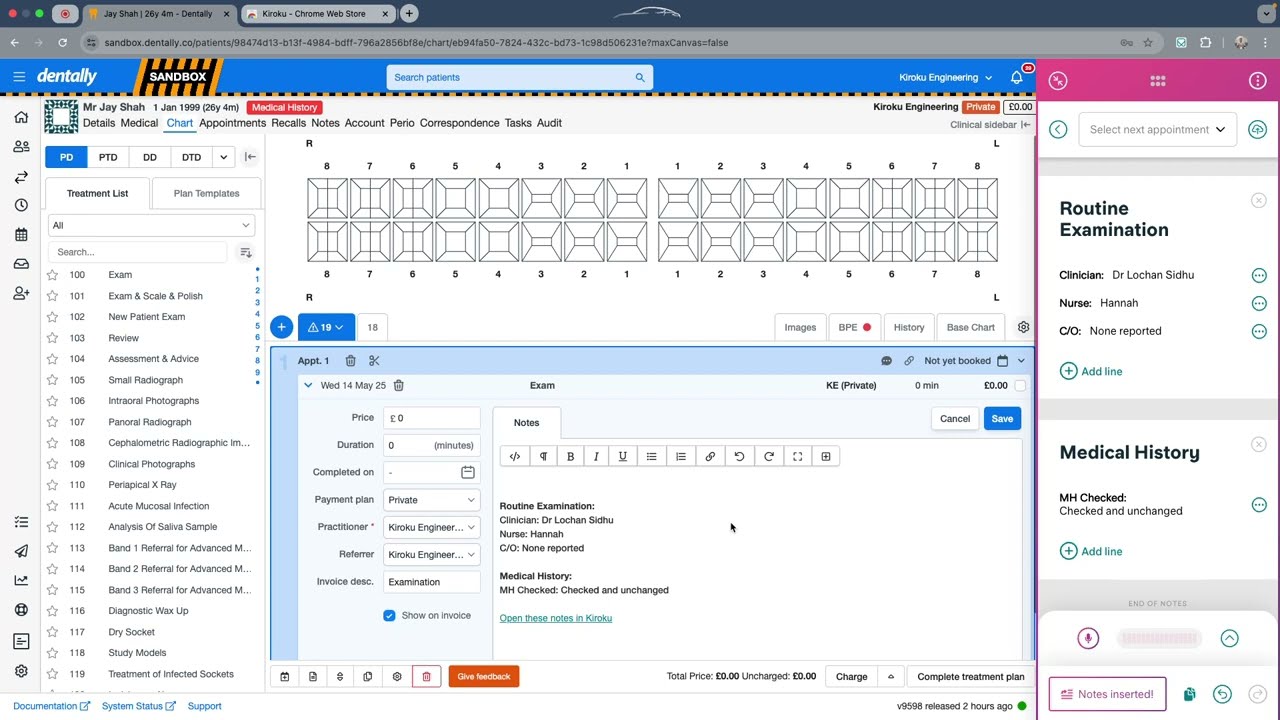Open the Calendar icon in sidebar
Screen dimensions: 1280x720
pyautogui.click(x=21, y=235)
